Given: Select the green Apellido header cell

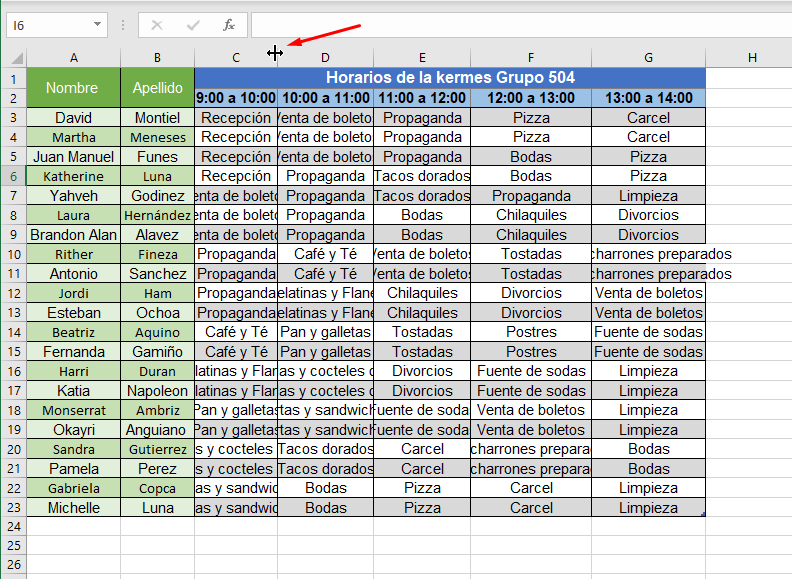Looking at the screenshot, I should [158, 88].
